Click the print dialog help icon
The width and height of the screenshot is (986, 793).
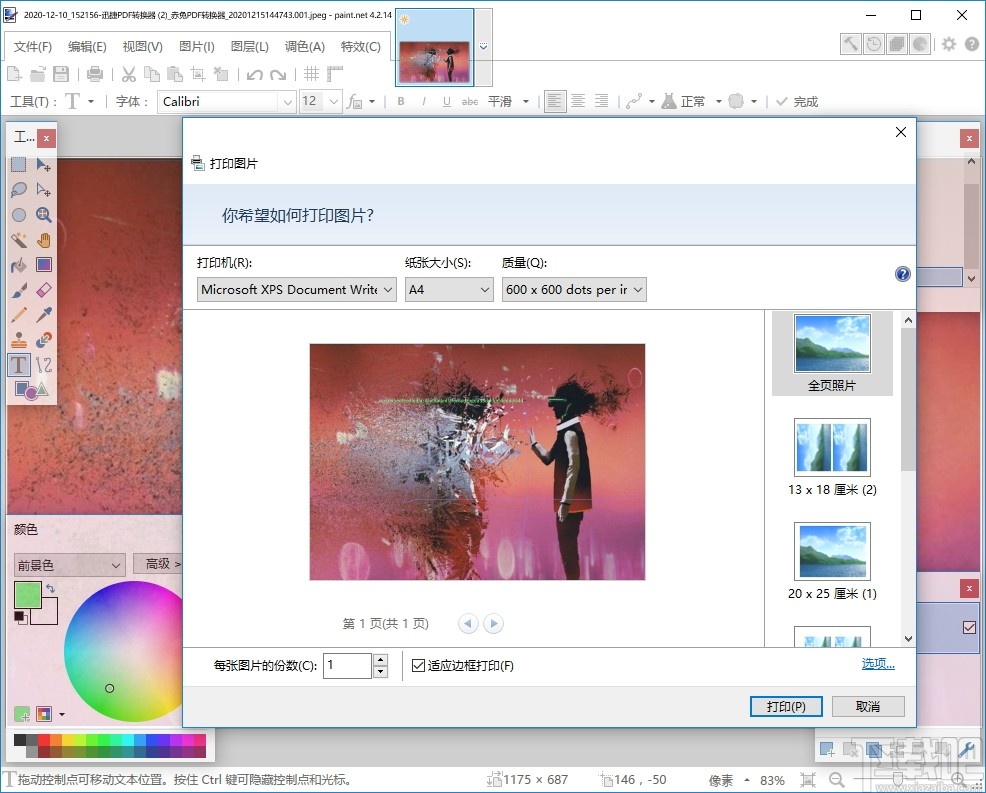click(902, 274)
